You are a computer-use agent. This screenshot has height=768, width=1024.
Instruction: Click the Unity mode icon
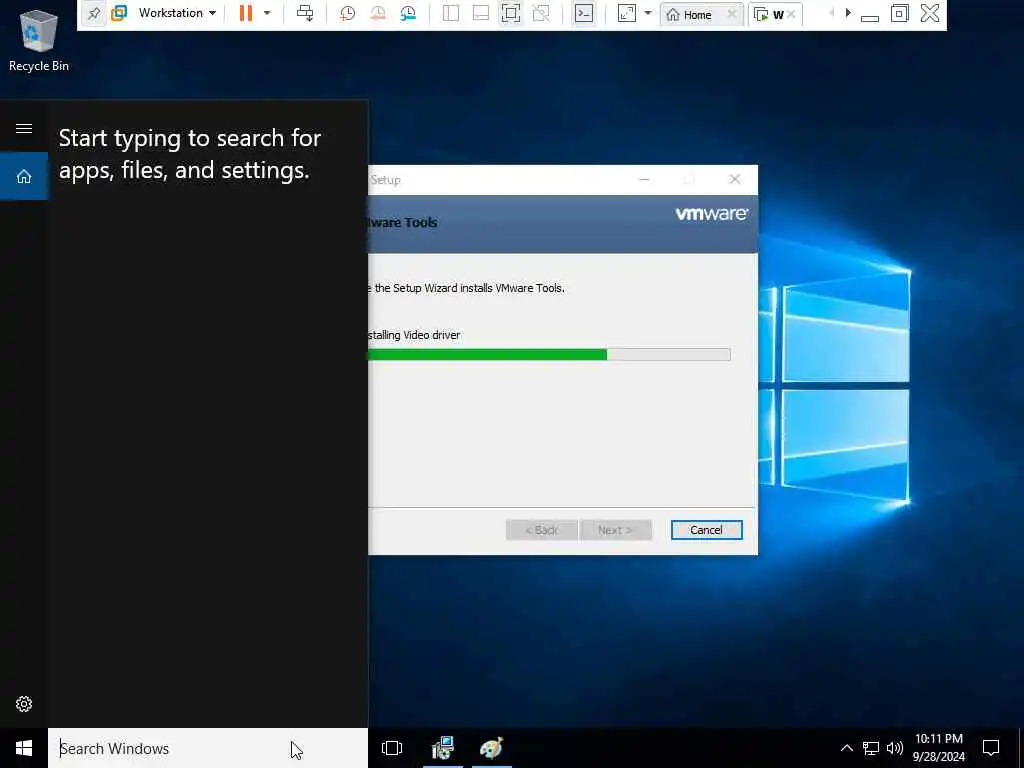click(x=541, y=13)
